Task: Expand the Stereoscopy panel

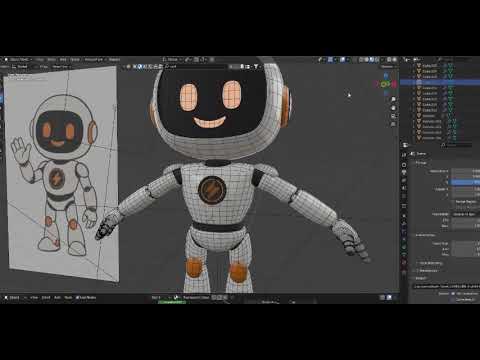Action: click(x=428, y=270)
